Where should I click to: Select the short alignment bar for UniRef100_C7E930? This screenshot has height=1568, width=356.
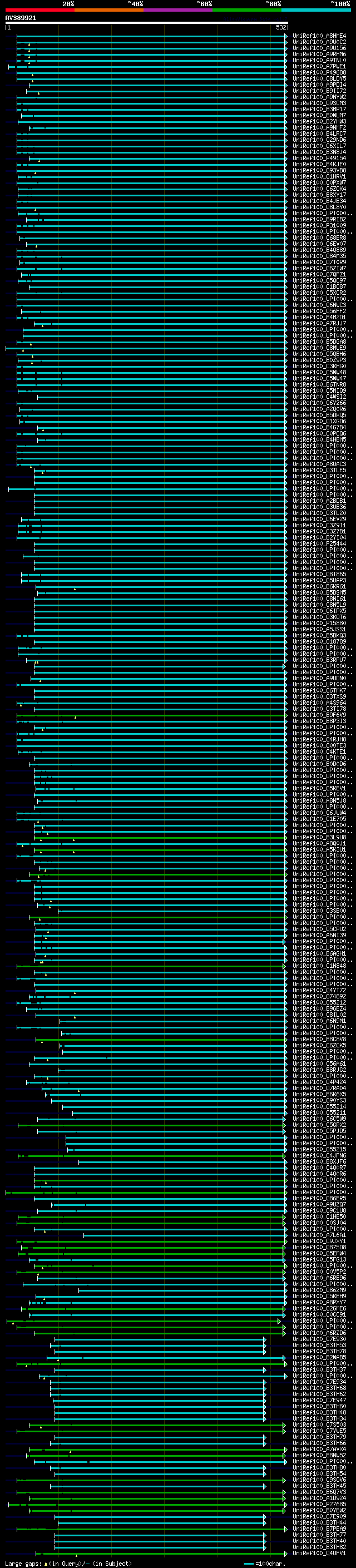[160, 1339]
